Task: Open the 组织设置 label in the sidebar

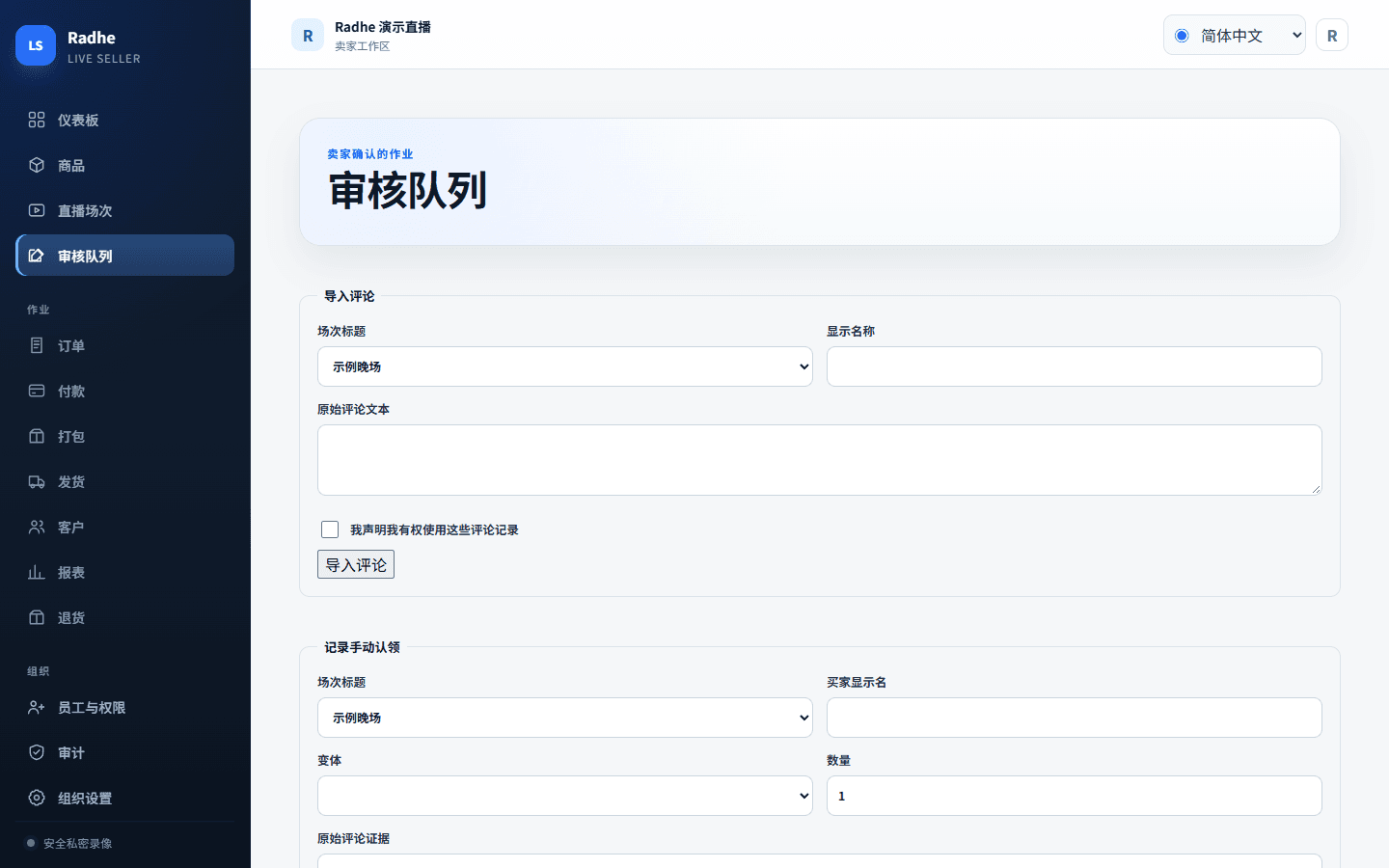Action: point(85,799)
